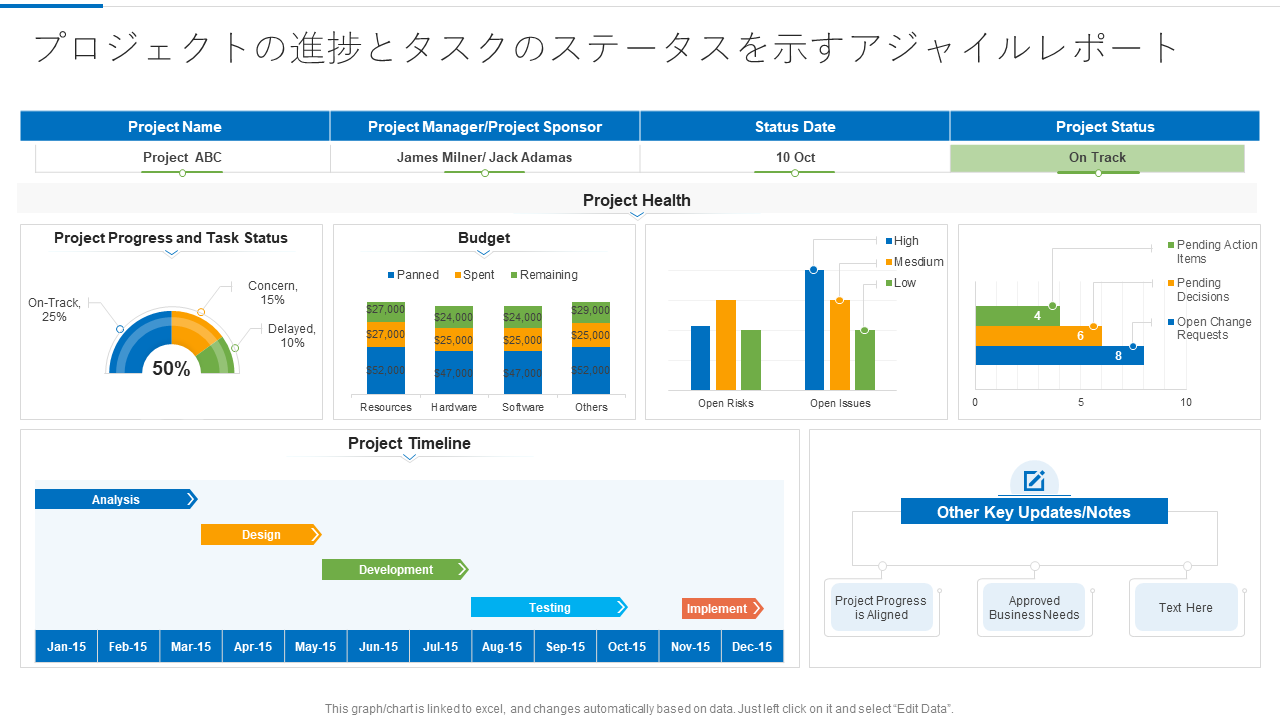Screen dimensions: 1280x720
Task: Click the pencil edit note icon
Action: pos(1034,481)
